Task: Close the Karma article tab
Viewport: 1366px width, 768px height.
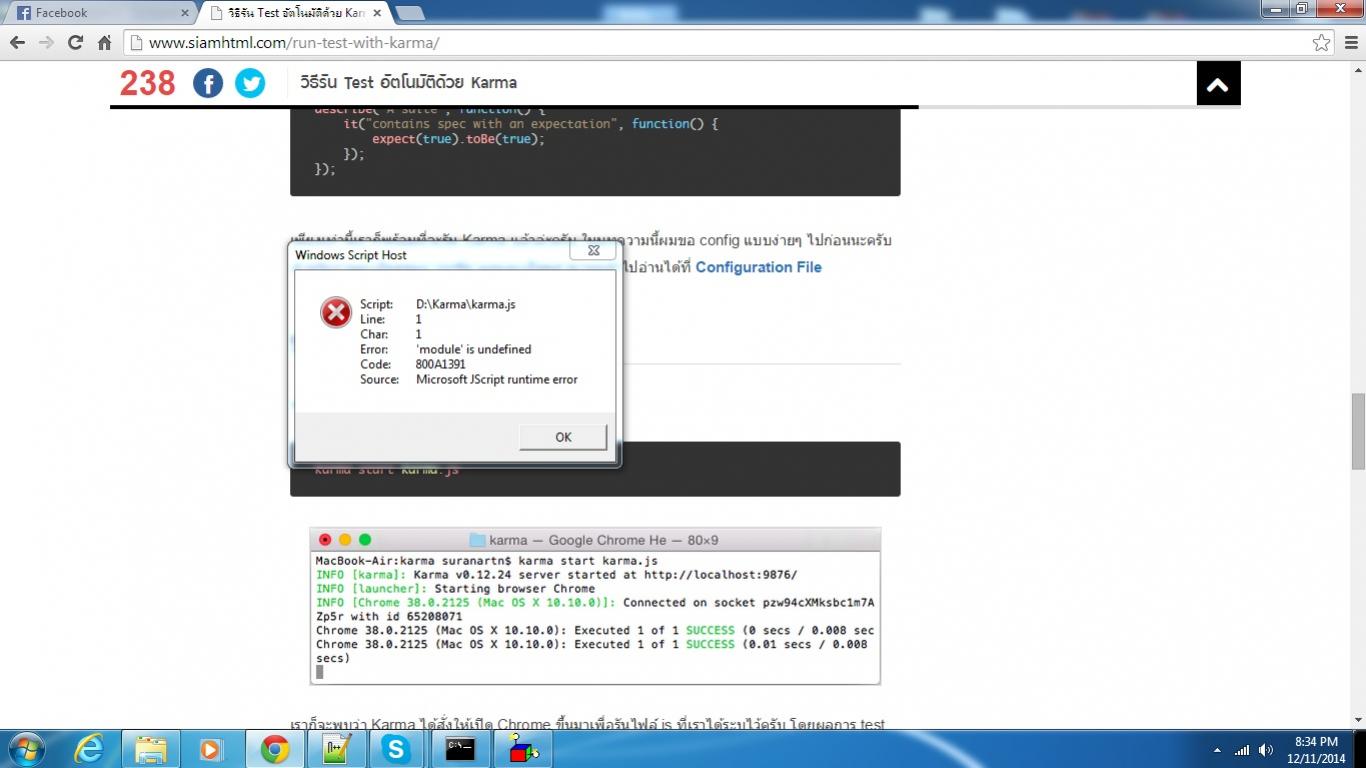Action: (x=377, y=13)
